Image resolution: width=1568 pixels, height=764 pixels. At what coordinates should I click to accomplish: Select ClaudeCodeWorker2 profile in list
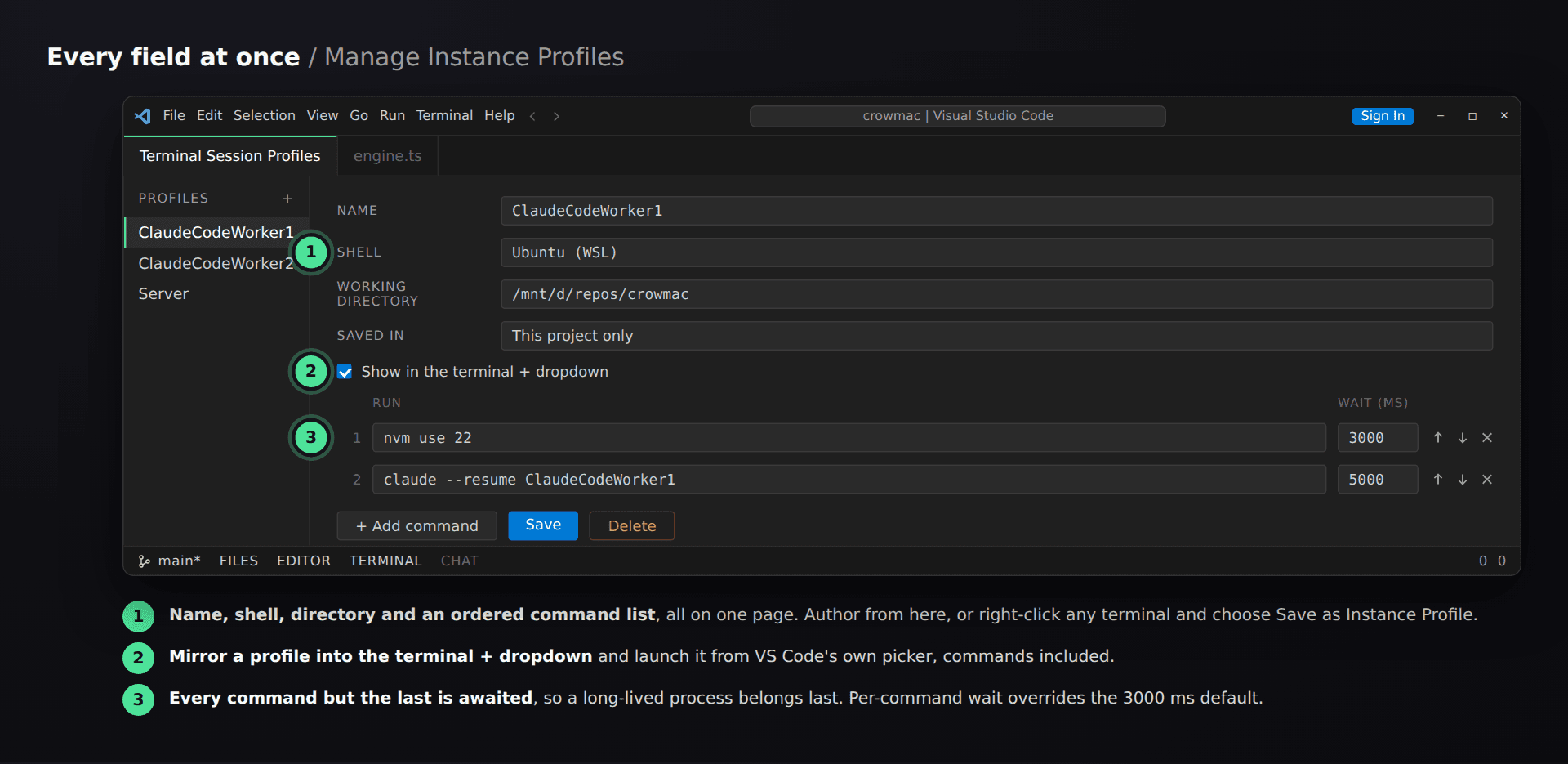[216, 264]
